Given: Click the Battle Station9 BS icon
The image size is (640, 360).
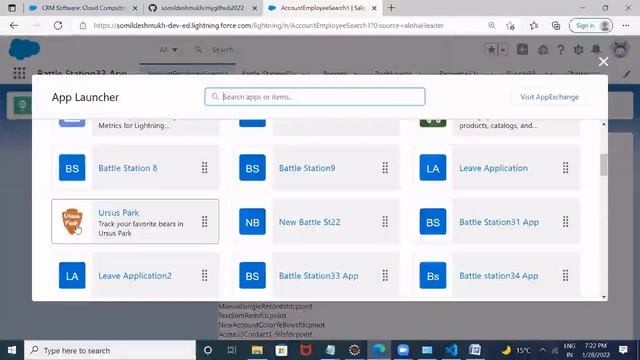Looking at the screenshot, I should 252,167.
